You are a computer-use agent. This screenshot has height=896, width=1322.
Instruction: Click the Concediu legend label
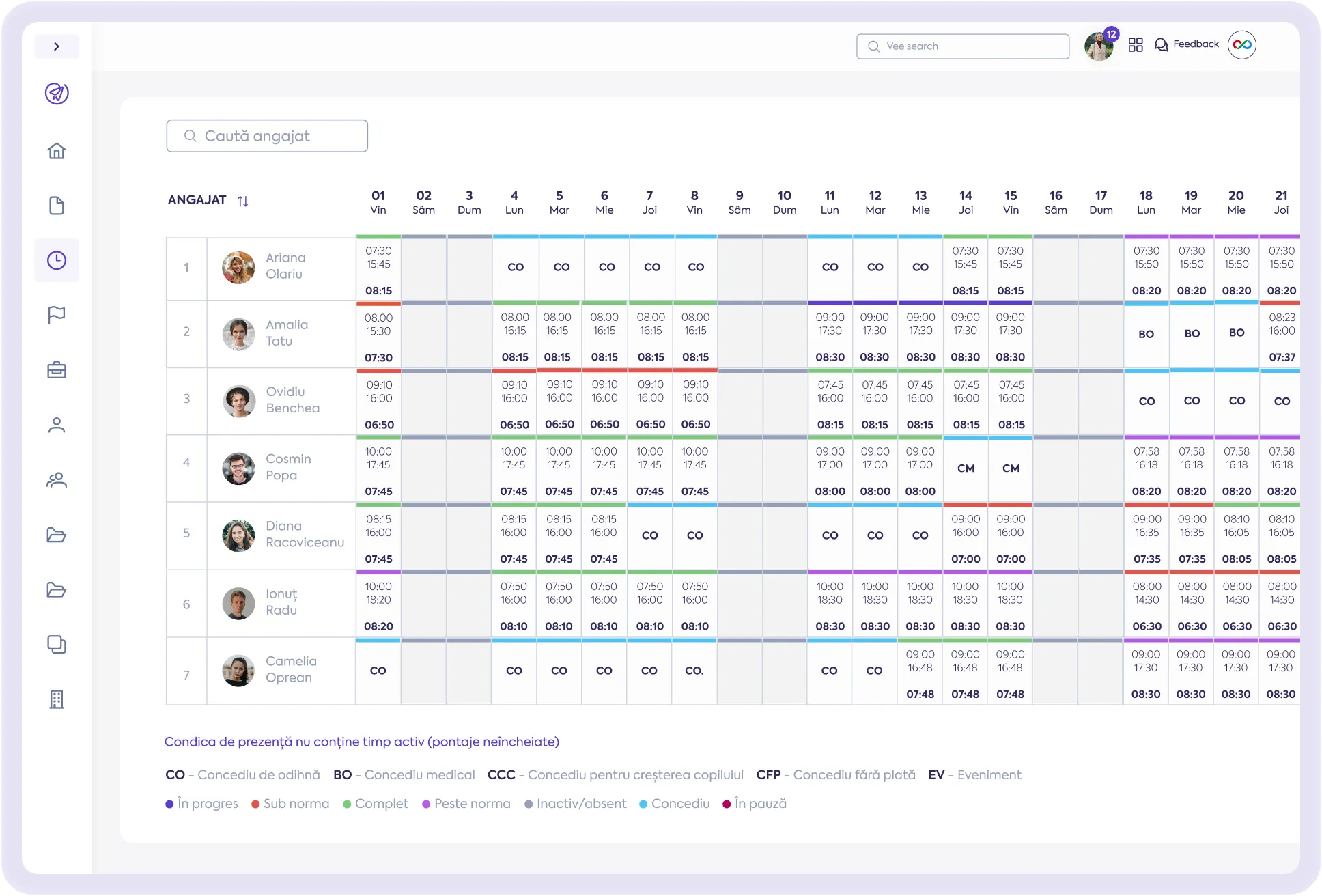(680, 804)
